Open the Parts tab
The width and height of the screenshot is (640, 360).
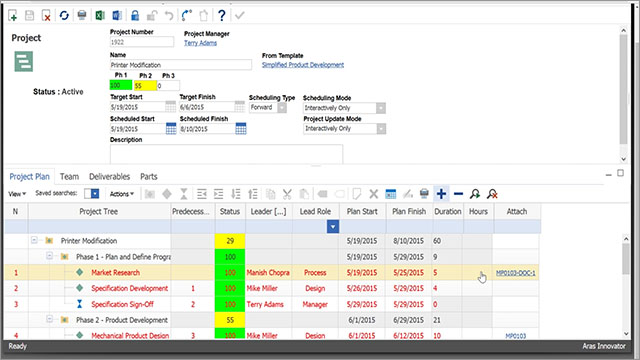point(149,177)
